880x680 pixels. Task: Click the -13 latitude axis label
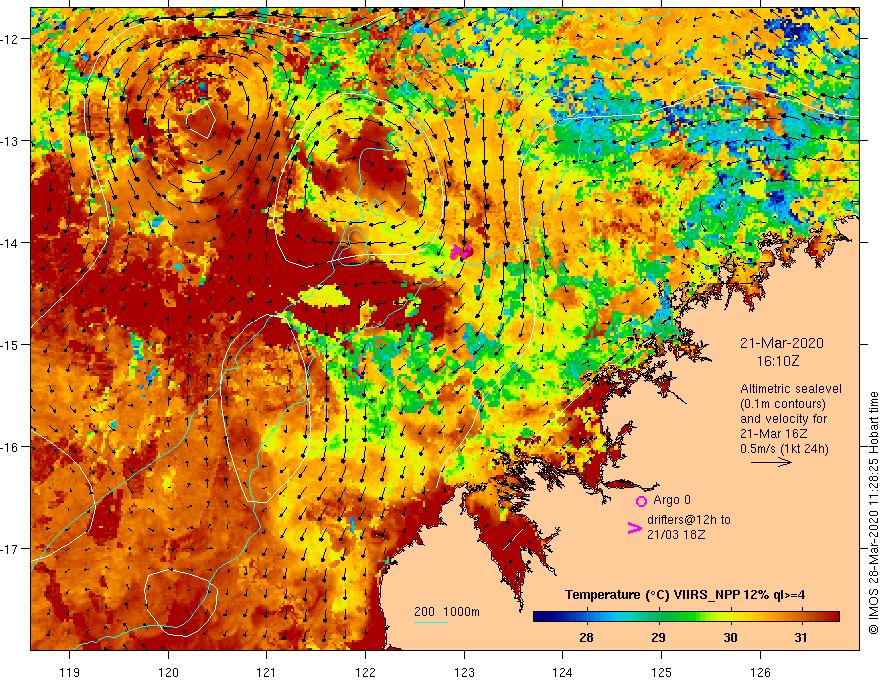[11, 141]
